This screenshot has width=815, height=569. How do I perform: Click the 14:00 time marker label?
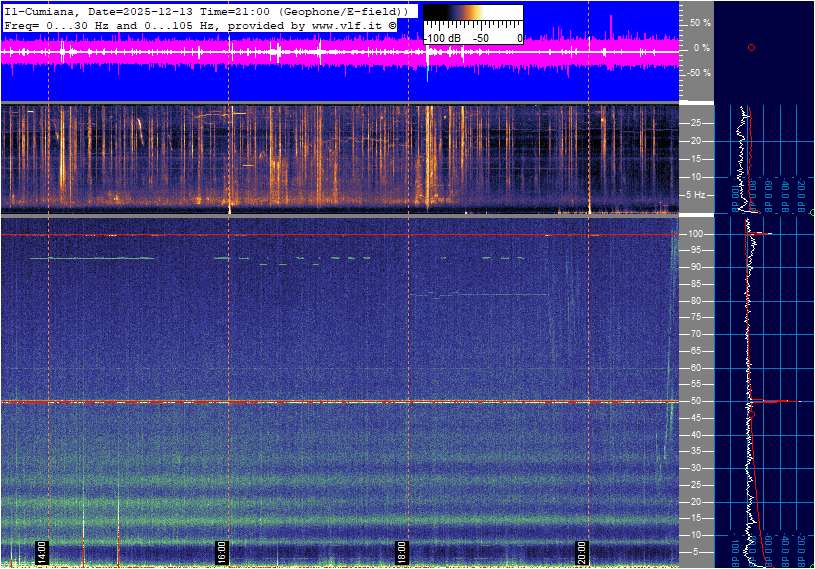click(42, 553)
